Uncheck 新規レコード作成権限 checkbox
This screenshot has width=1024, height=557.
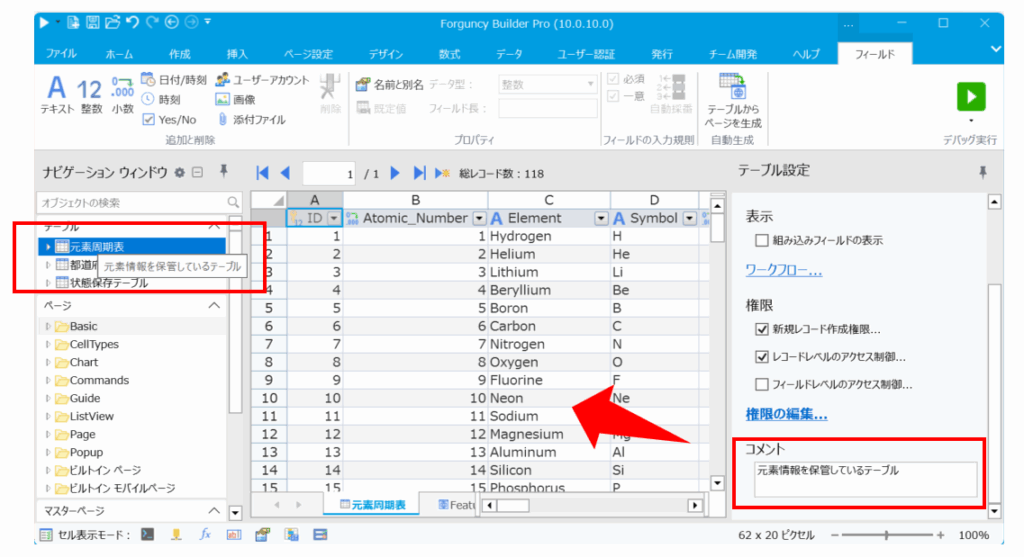[761, 329]
